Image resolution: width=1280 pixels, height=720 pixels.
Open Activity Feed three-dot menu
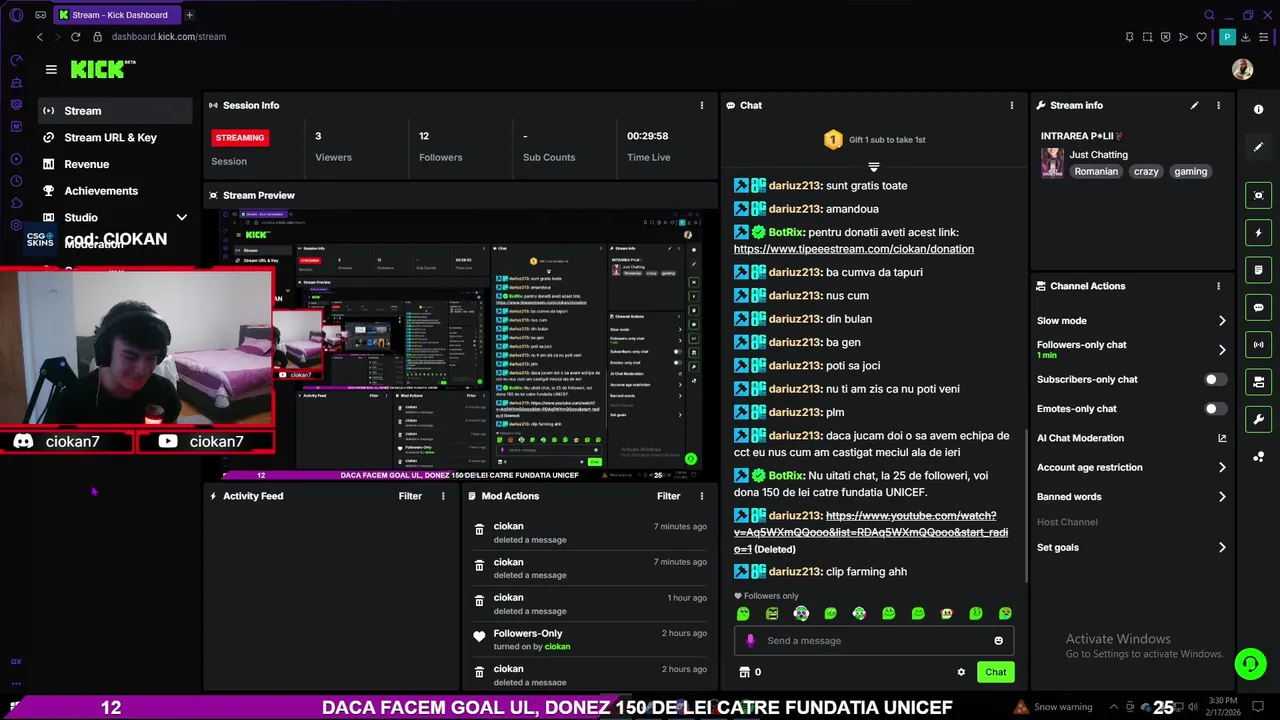coord(443,496)
